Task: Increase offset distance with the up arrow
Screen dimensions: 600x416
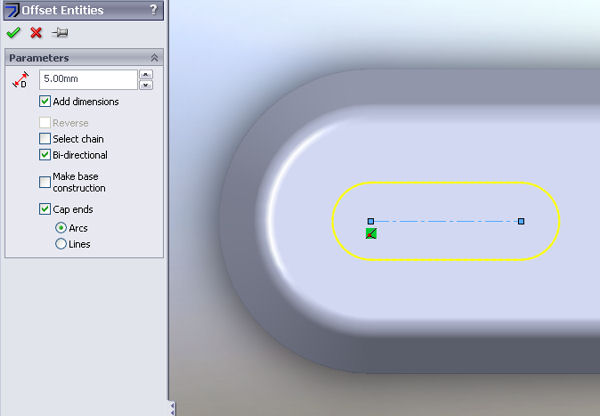Action: coord(146,74)
